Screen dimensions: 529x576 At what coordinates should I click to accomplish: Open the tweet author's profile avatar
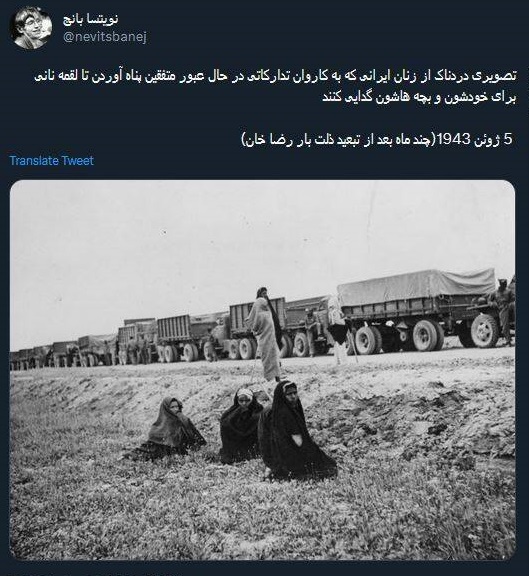click(x=31, y=28)
